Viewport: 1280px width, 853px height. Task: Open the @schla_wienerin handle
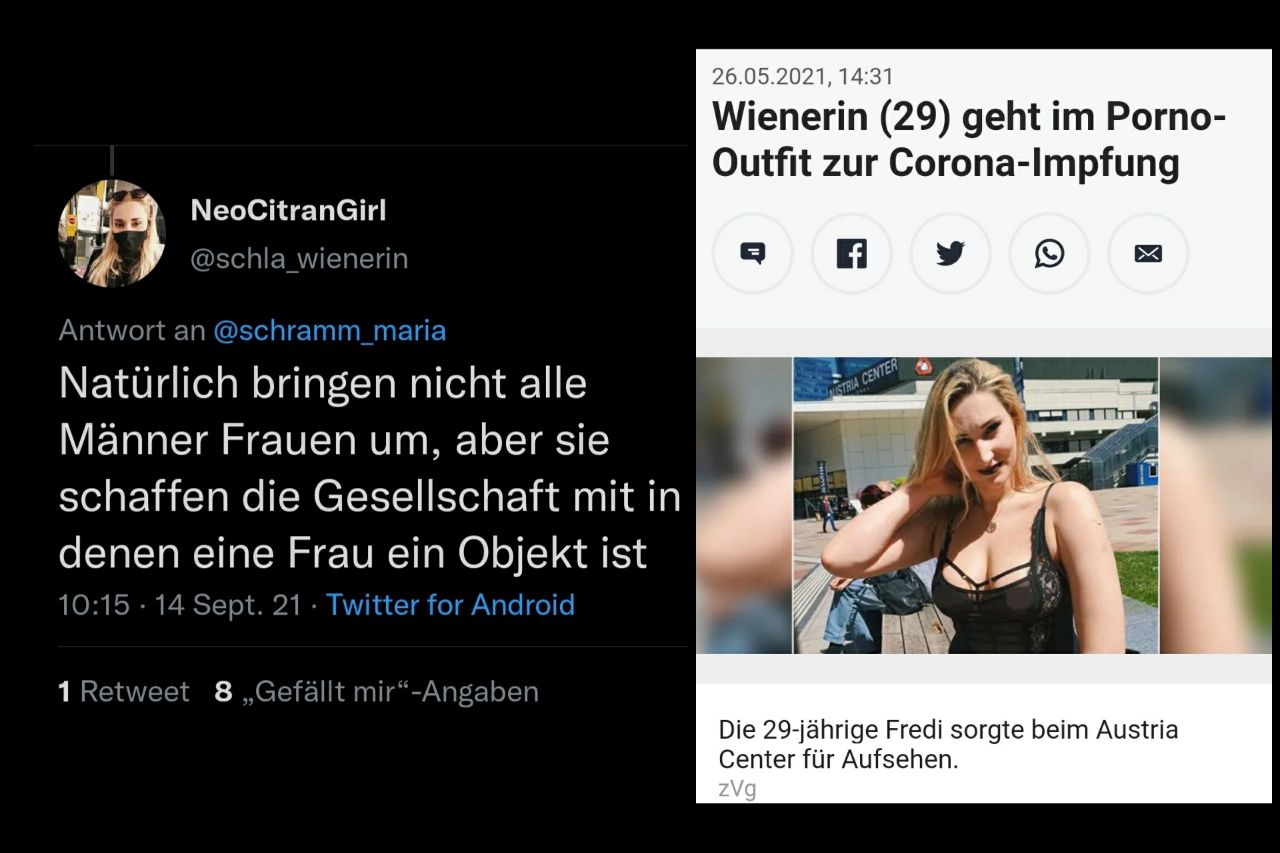(x=299, y=259)
